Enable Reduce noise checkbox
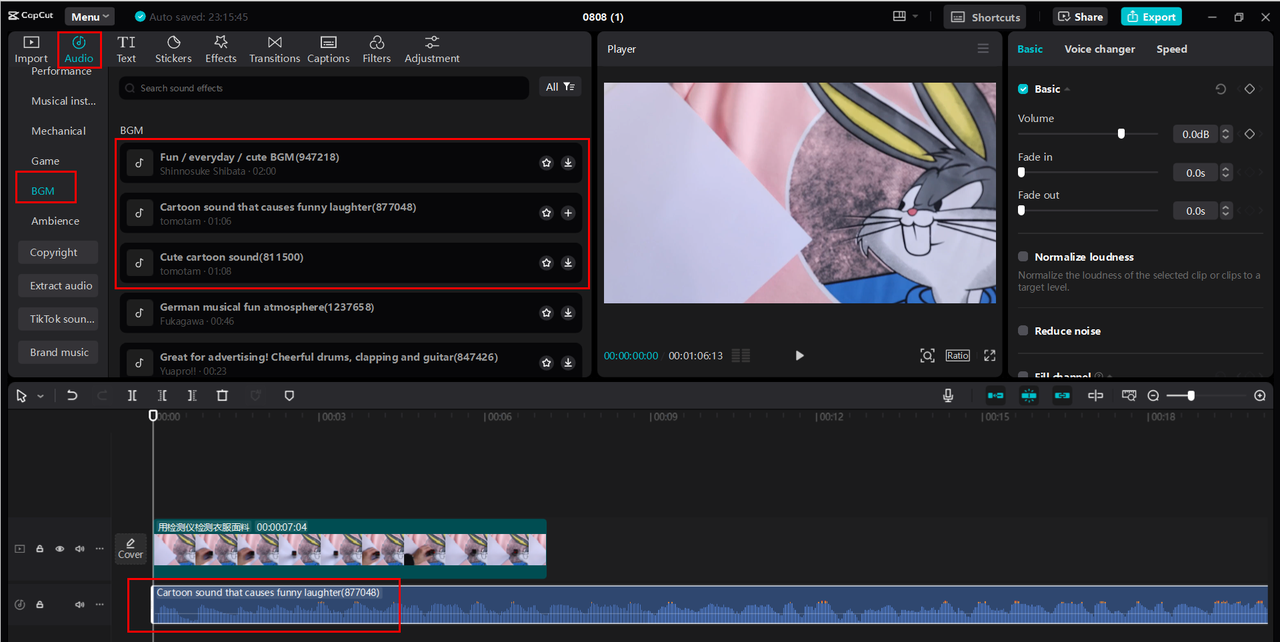 click(1023, 331)
